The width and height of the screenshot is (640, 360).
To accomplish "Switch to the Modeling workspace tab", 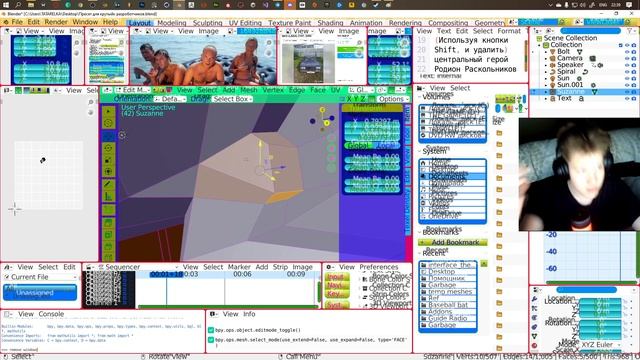I will point(171,23).
